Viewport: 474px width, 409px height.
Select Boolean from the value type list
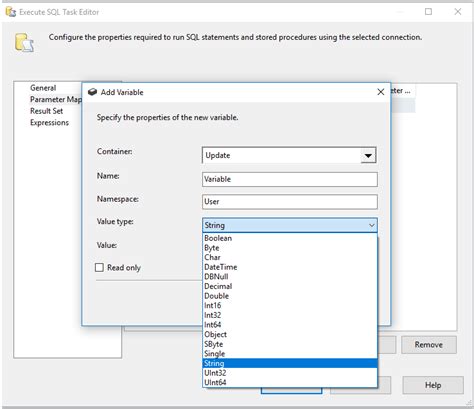coord(290,238)
